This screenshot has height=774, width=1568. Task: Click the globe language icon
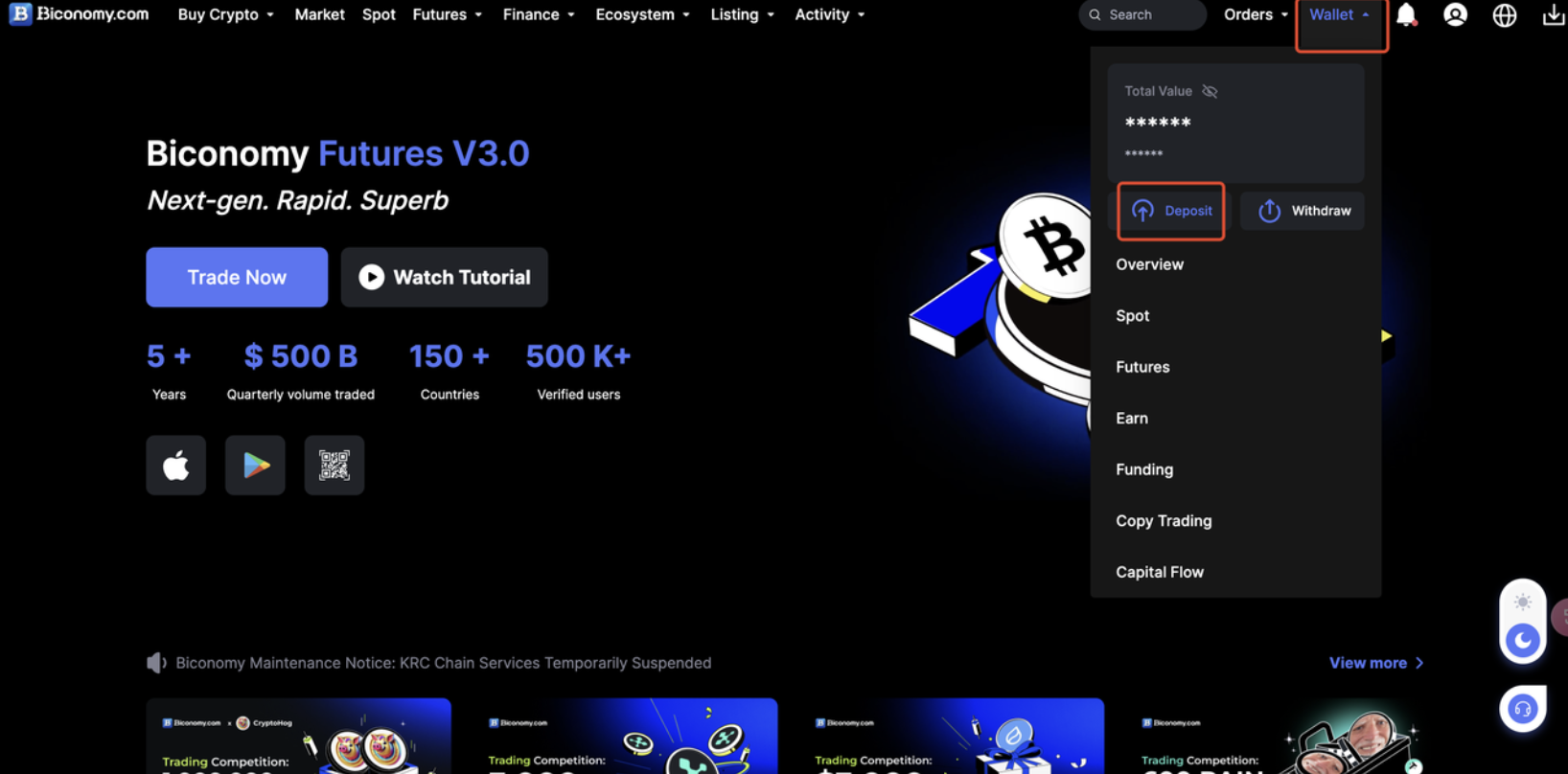click(x=1504, y=15)
